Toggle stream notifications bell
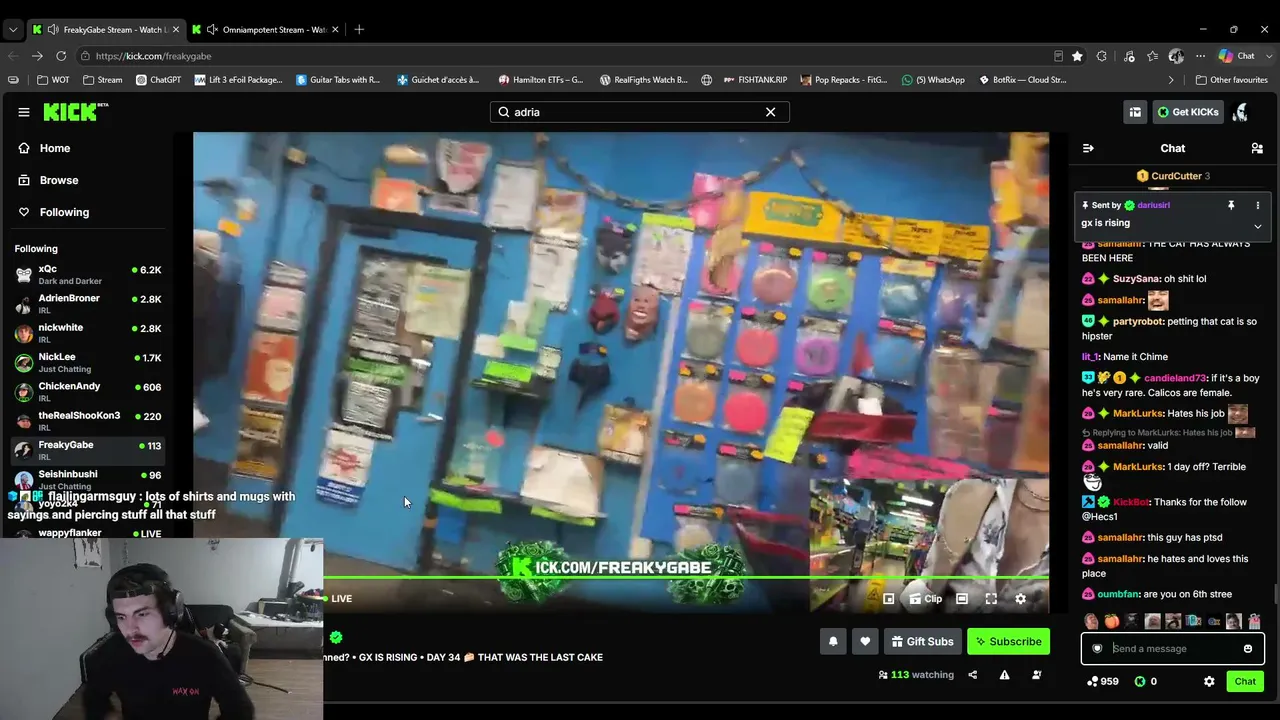 click(833, 642)
